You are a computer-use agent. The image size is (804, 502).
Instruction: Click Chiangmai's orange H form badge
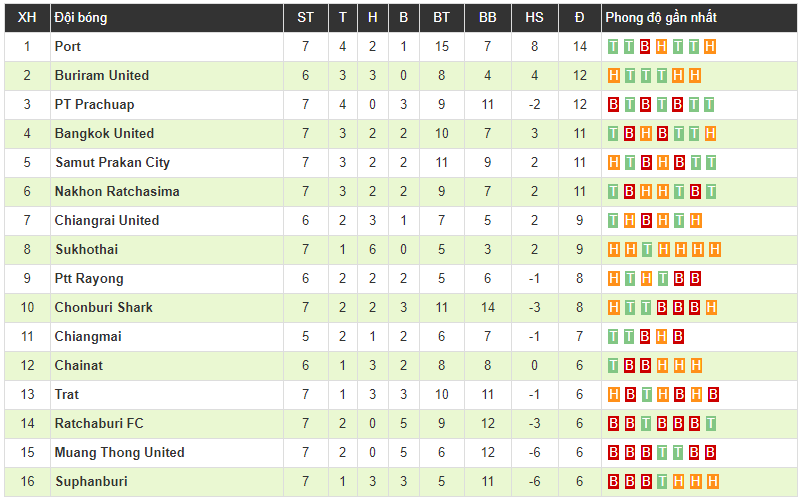[x=662, y=336]
